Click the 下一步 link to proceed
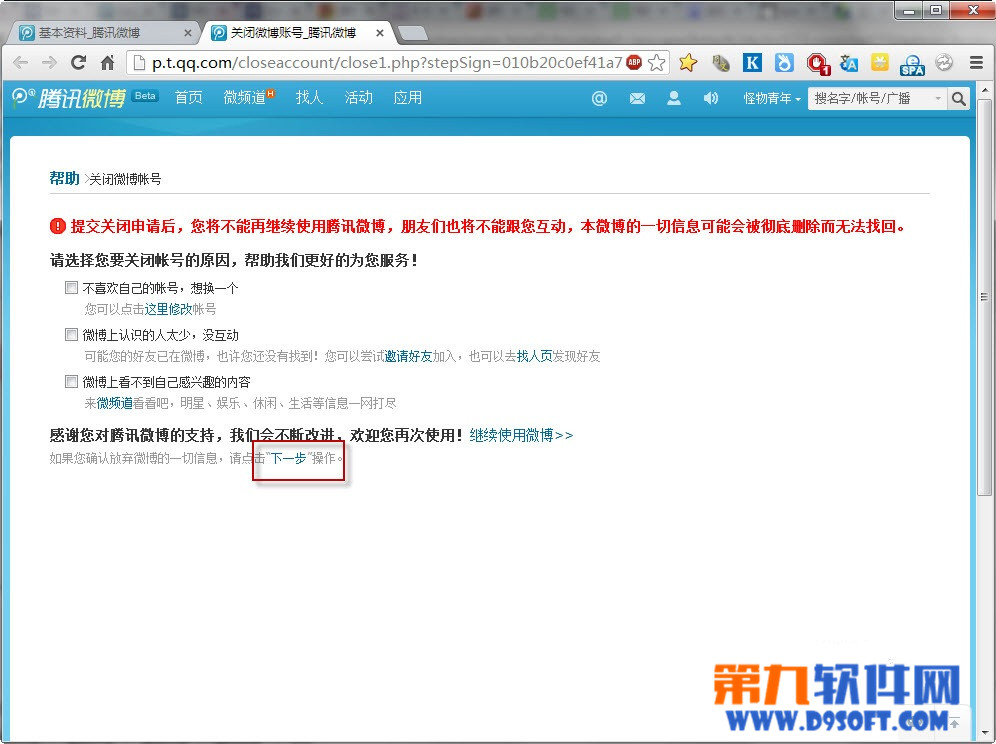Image resolution: width=996 pixels, height=744 pixels. (288, 458)
